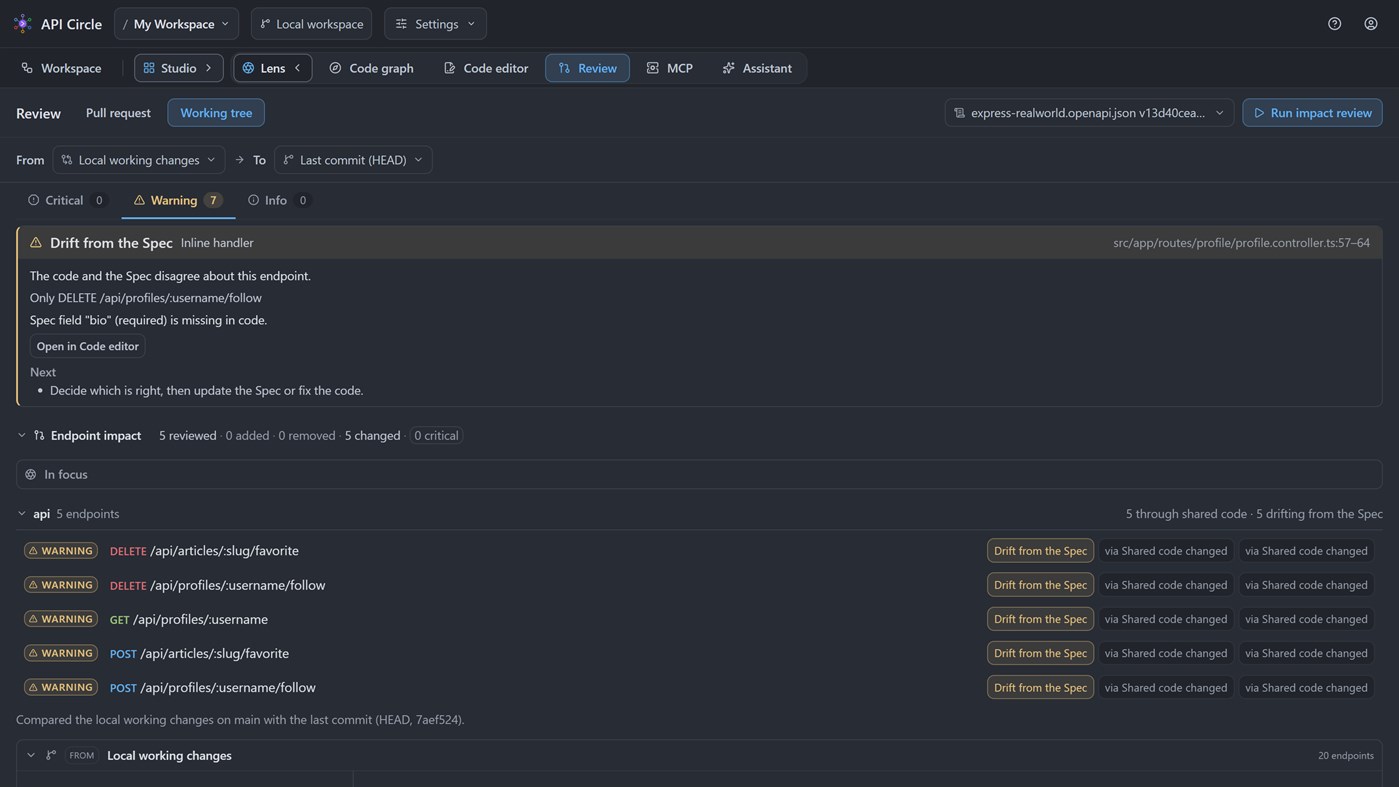Open the MCP tab
The width and height of the screenshot is (1399, 787).
click(669, 68)
